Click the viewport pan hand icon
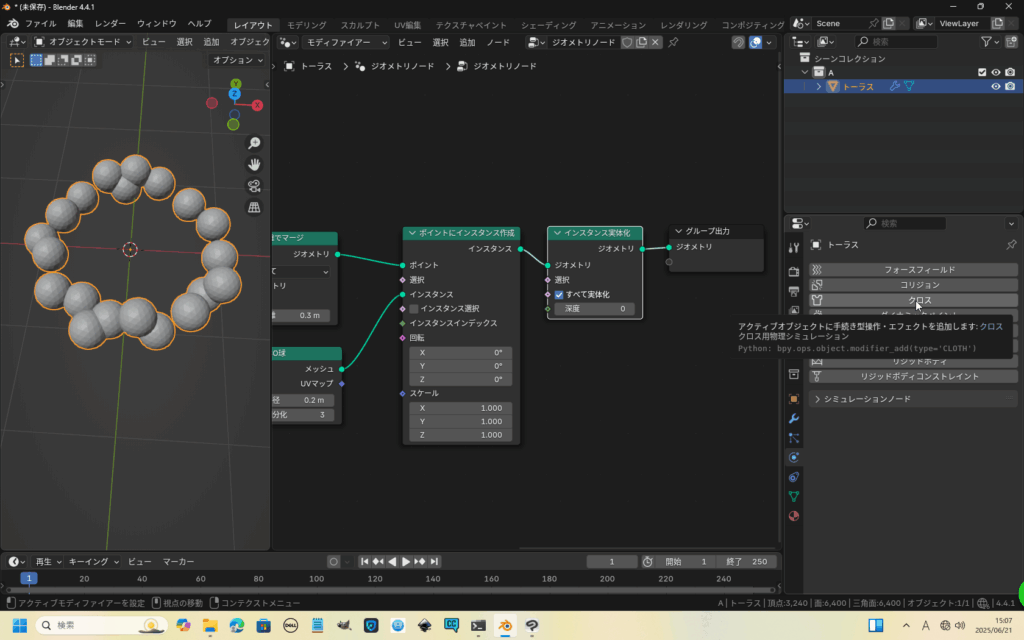 pyautogui.click(x=254, y=165)
